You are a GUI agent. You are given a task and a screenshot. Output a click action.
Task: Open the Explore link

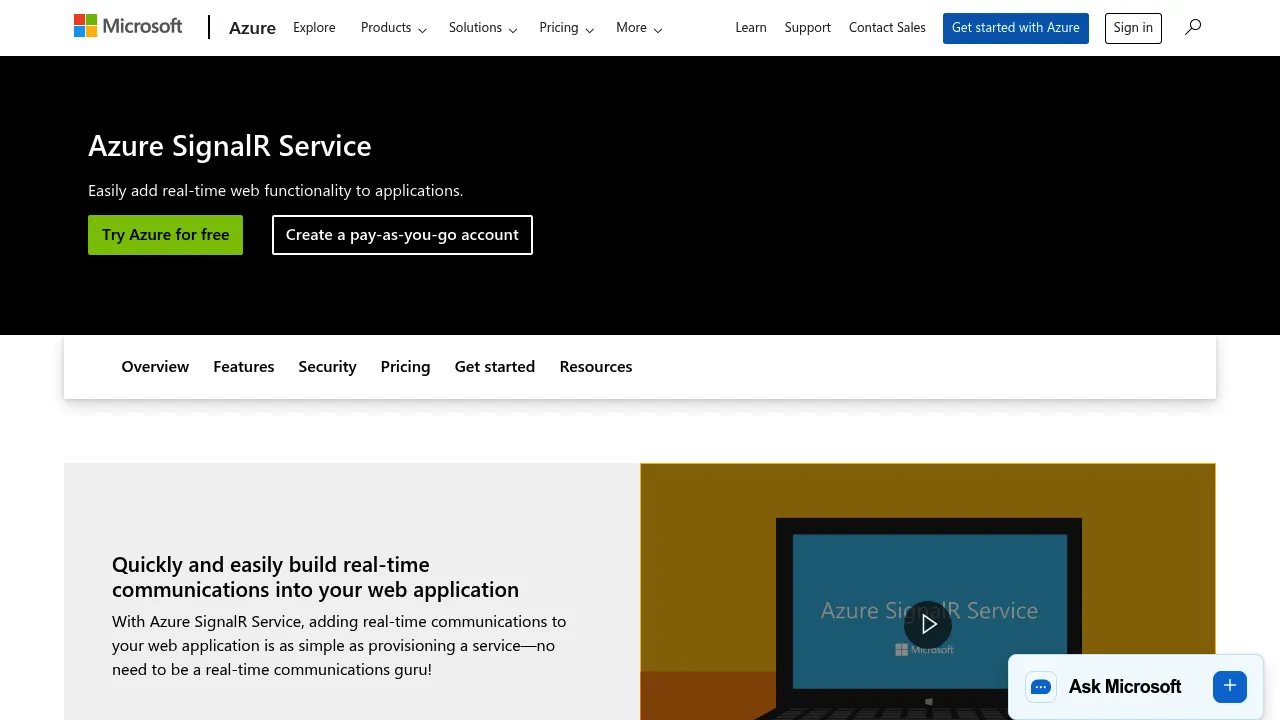(314, 28)
